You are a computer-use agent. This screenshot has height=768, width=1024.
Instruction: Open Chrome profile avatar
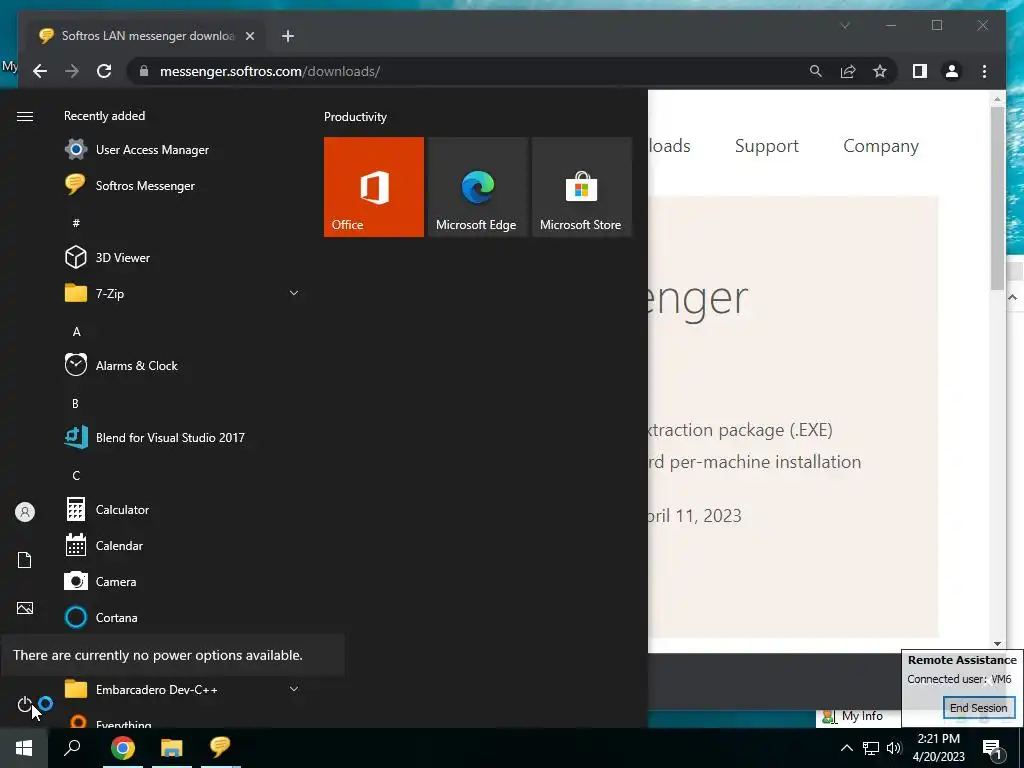pos(952,71)
